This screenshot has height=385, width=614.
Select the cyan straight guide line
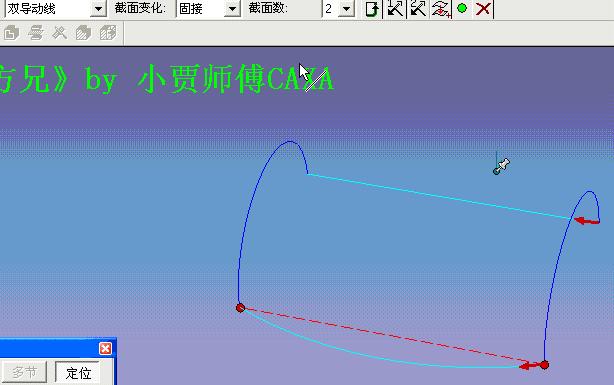click(x=439, y=196)
